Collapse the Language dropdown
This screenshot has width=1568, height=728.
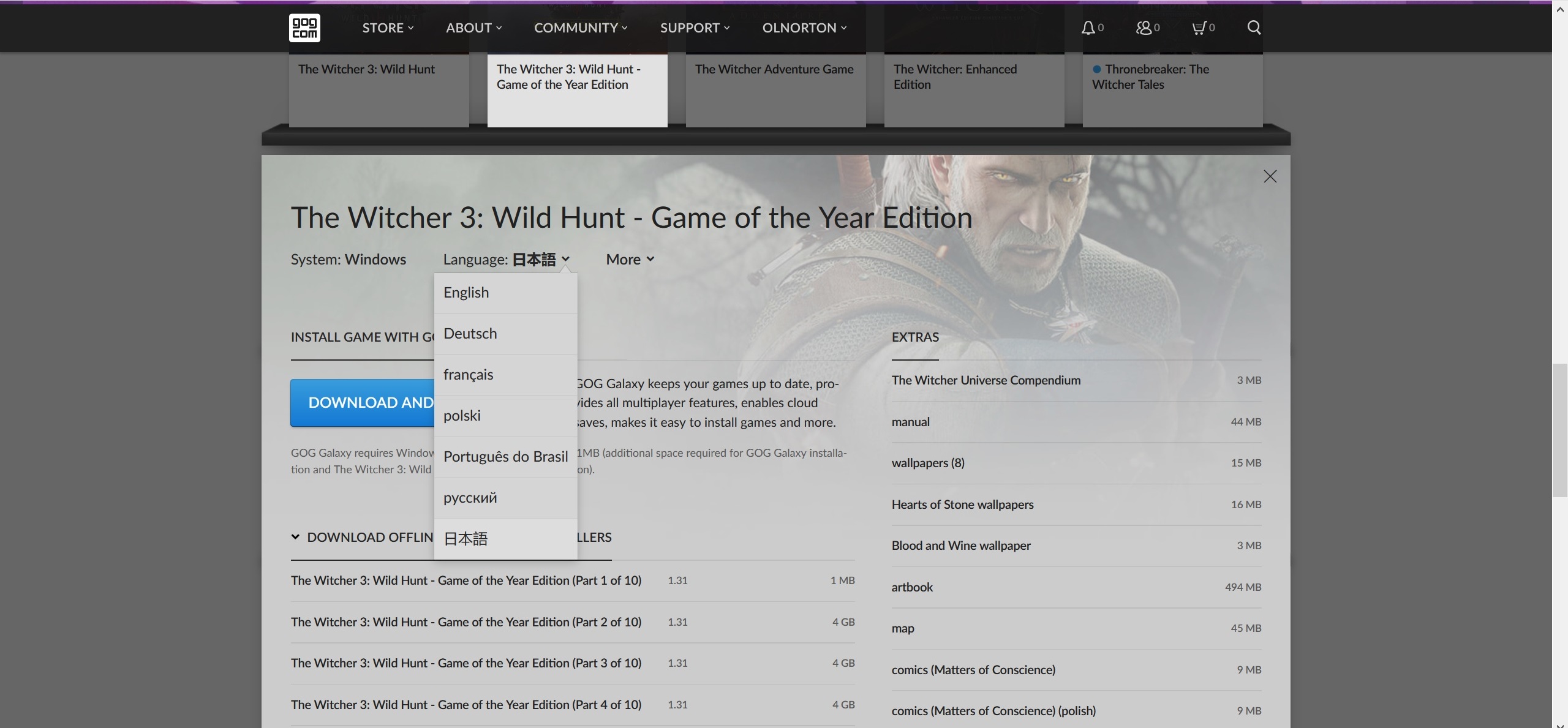pos(507,259)
